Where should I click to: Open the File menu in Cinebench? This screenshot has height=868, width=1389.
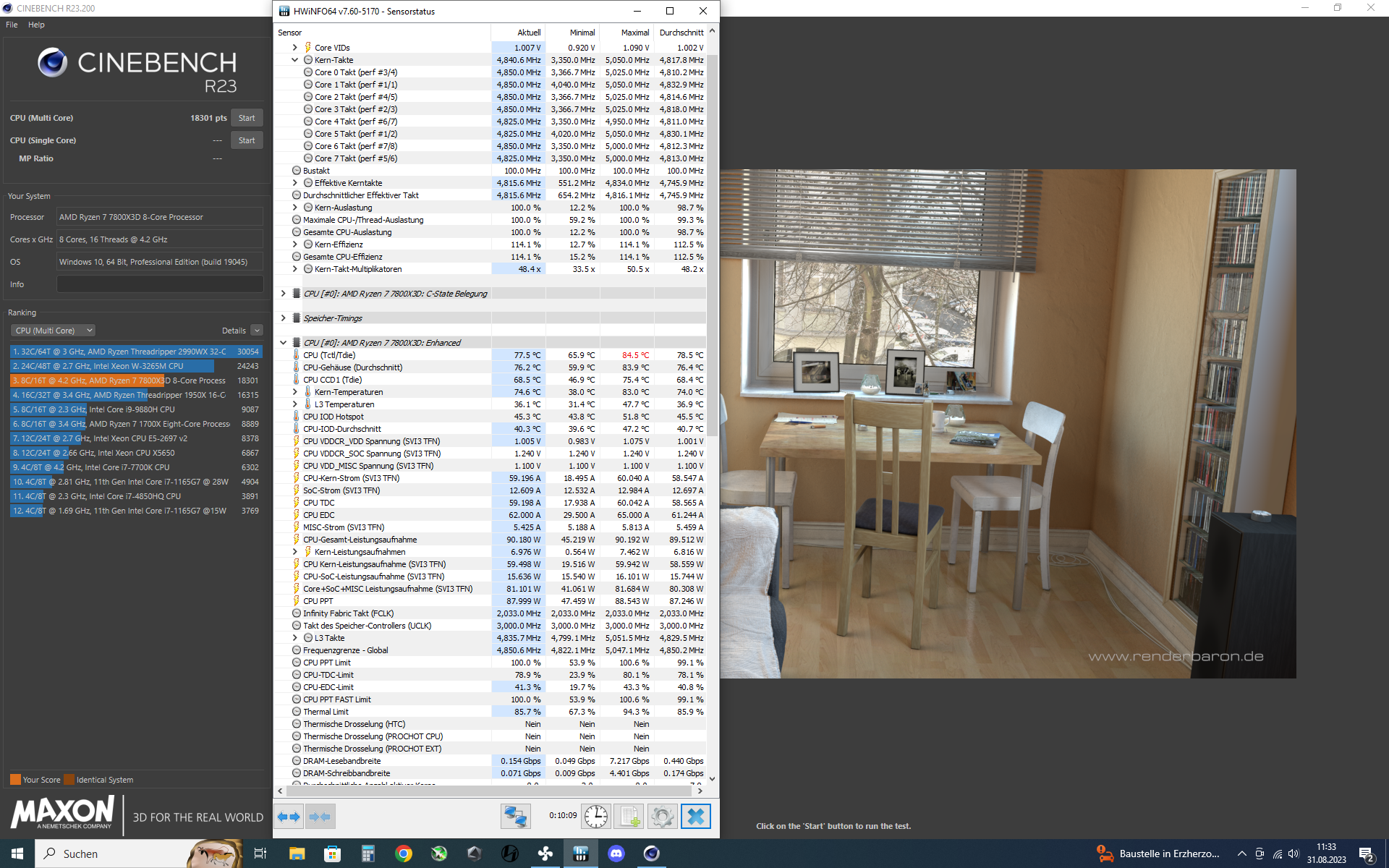click(11, 24)
